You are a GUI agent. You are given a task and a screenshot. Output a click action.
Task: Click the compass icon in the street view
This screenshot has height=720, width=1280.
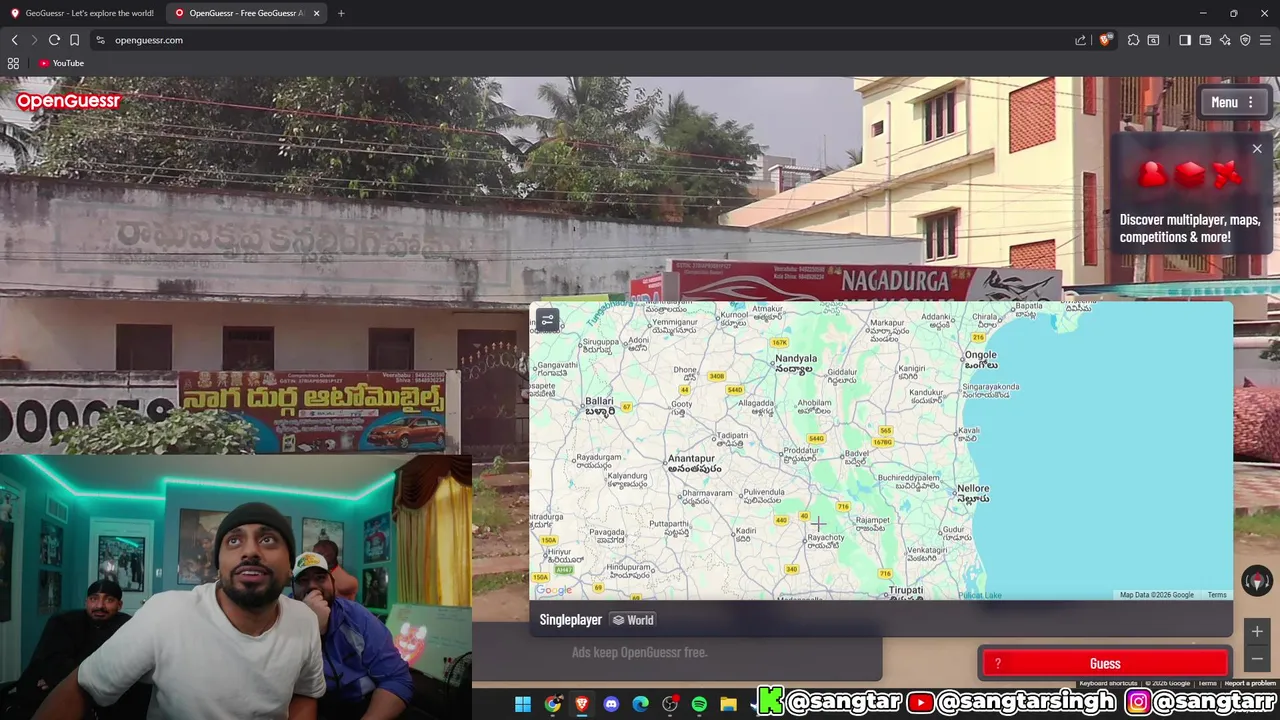pyautogui.click(x=1257, y=580)
